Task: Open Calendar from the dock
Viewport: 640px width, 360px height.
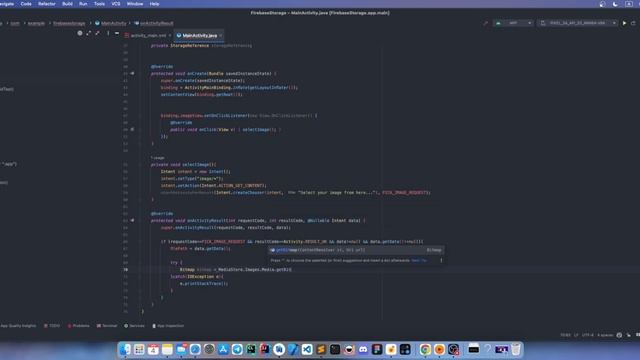Action: (153, 349)
